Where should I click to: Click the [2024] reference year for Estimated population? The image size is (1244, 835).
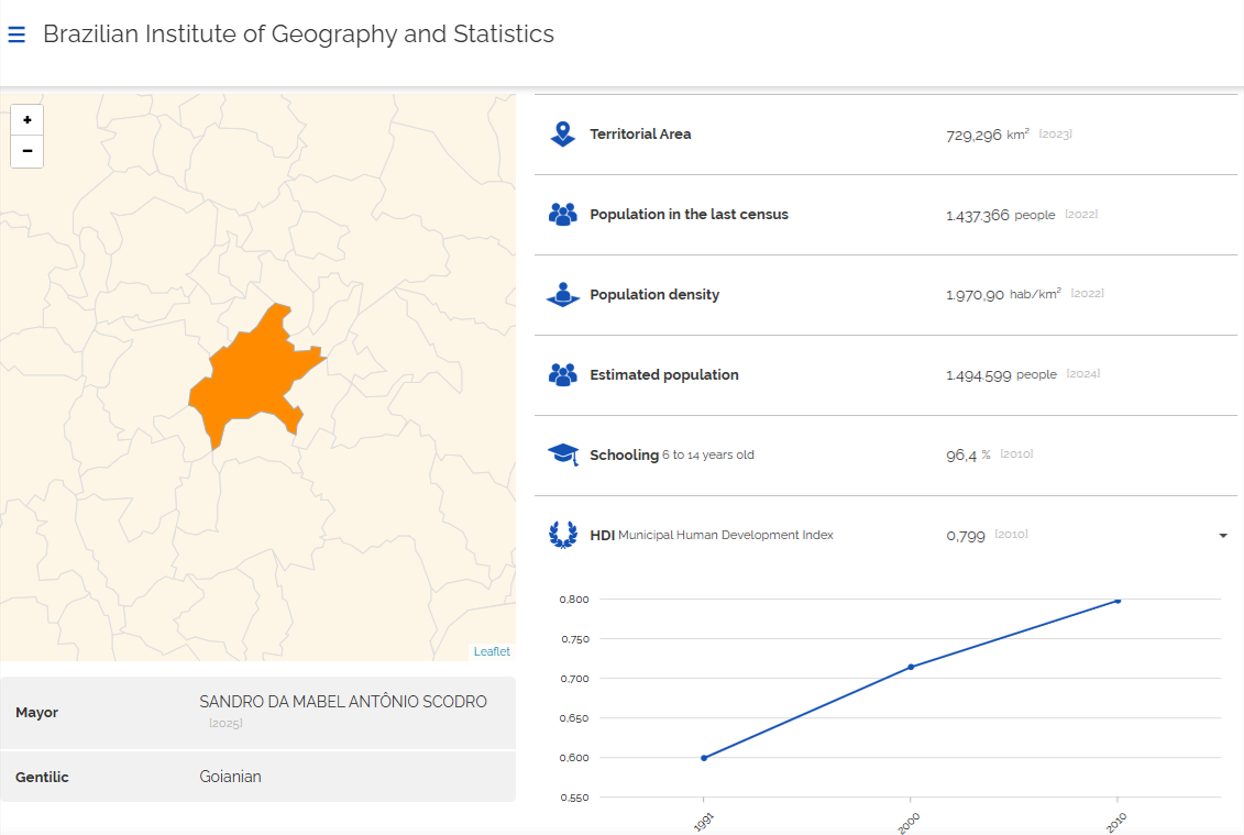pos(1084,374)
